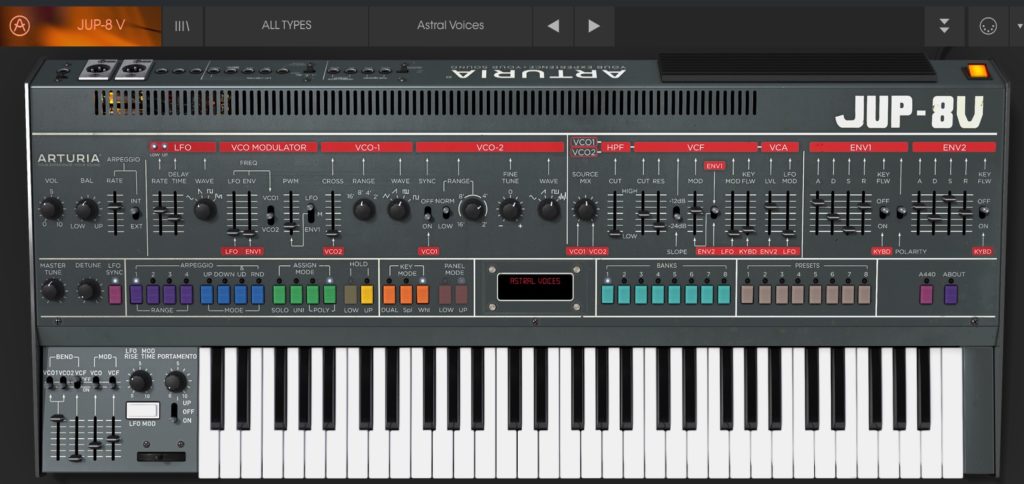Select Arpeggio RANGE button 4
The image size is (1024, 484).
point(187,295)
